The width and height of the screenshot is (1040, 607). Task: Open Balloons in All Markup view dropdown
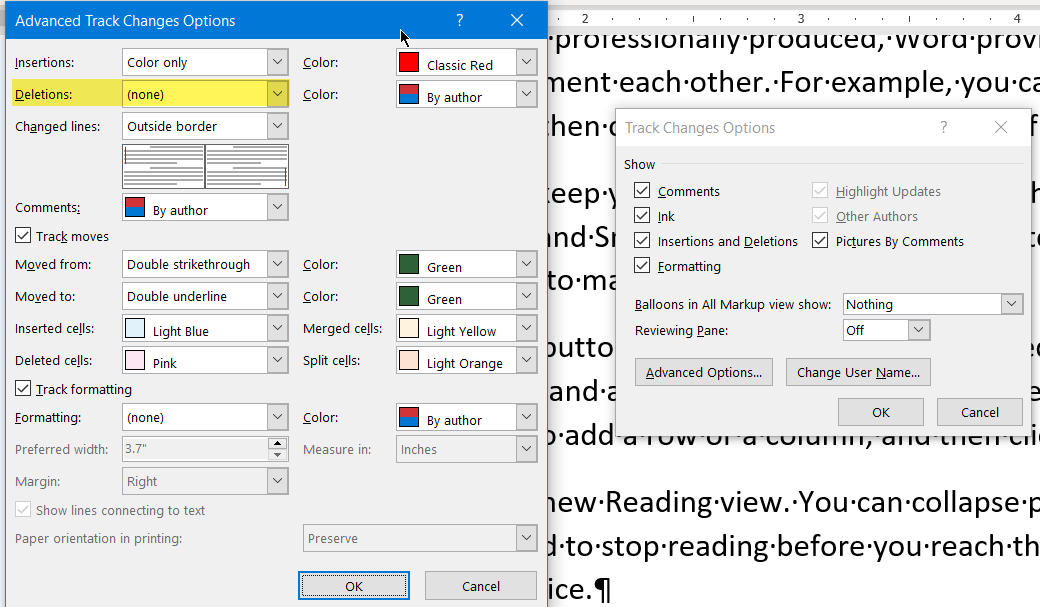pos(933,304)
